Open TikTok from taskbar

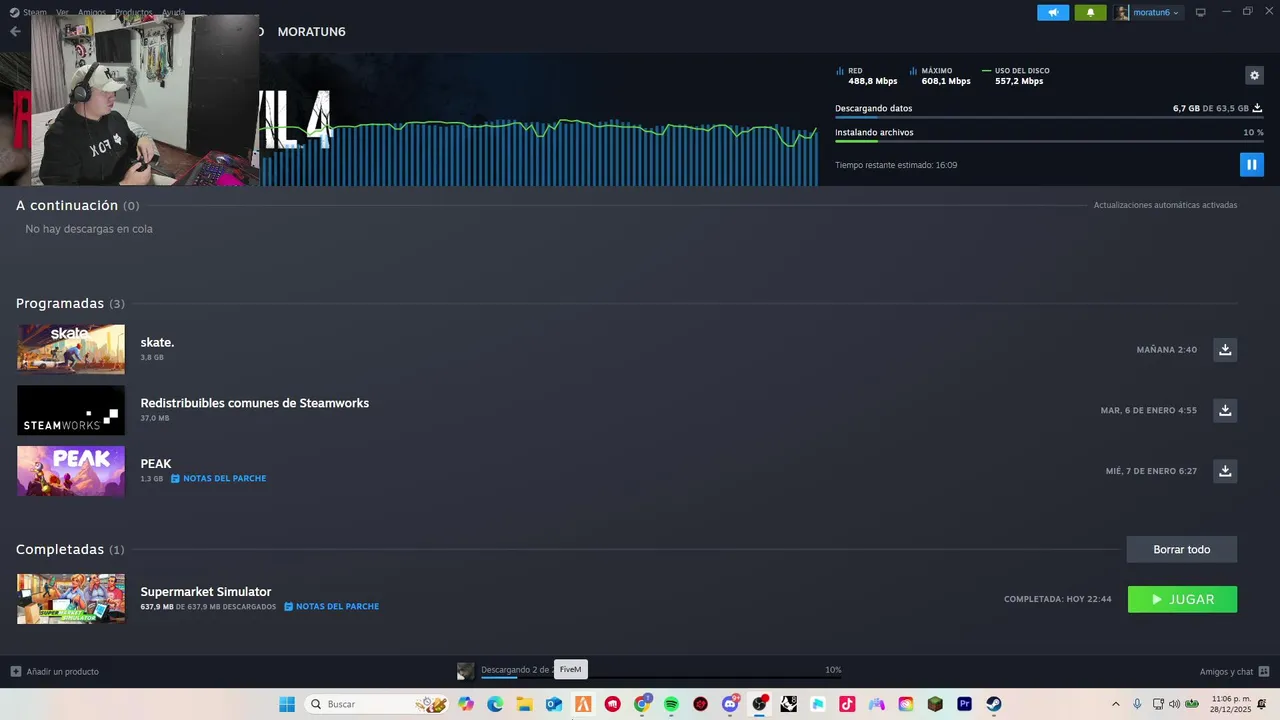pos(847,704)
